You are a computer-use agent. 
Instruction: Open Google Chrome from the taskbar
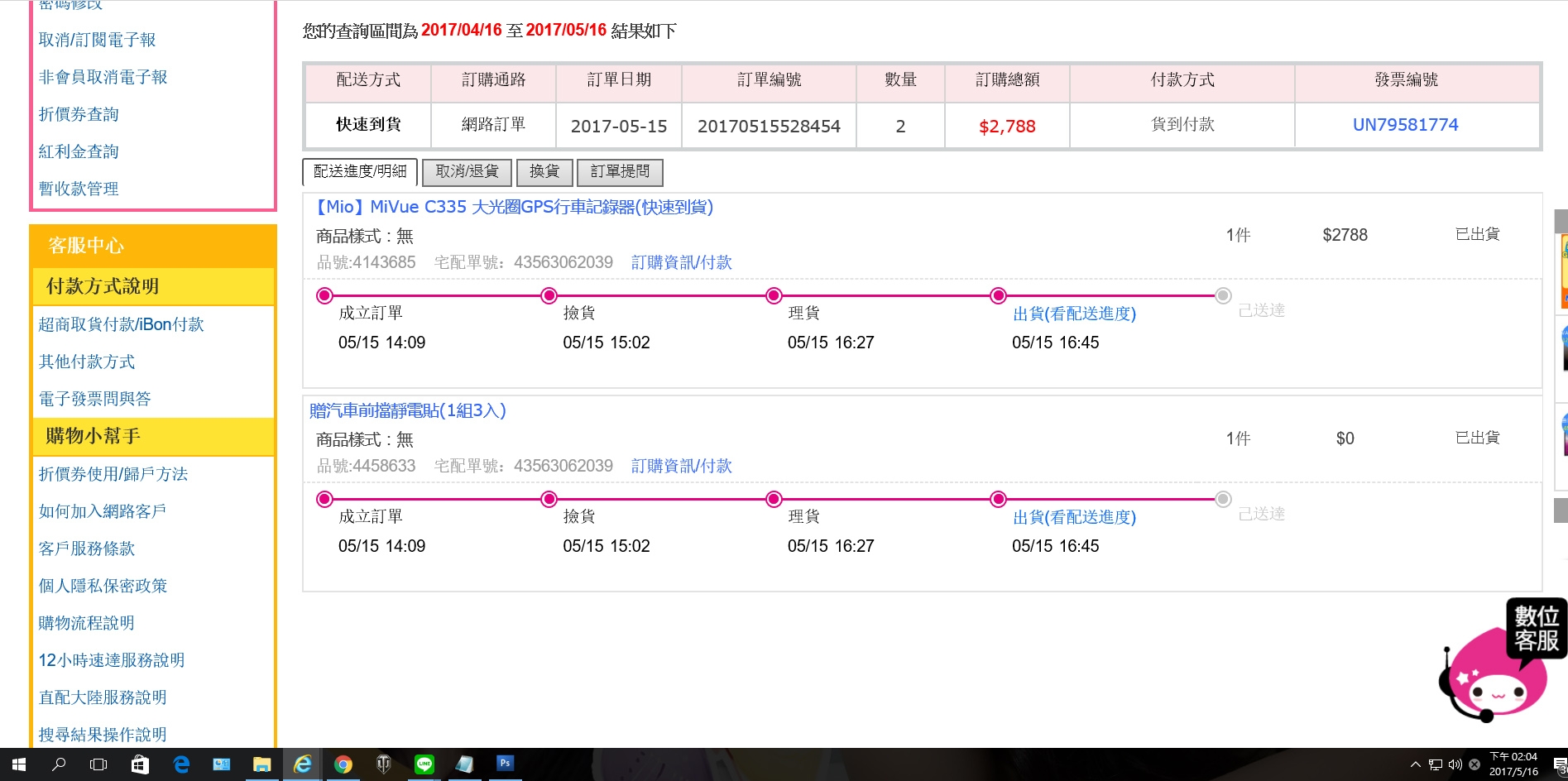tap(343, 764)
